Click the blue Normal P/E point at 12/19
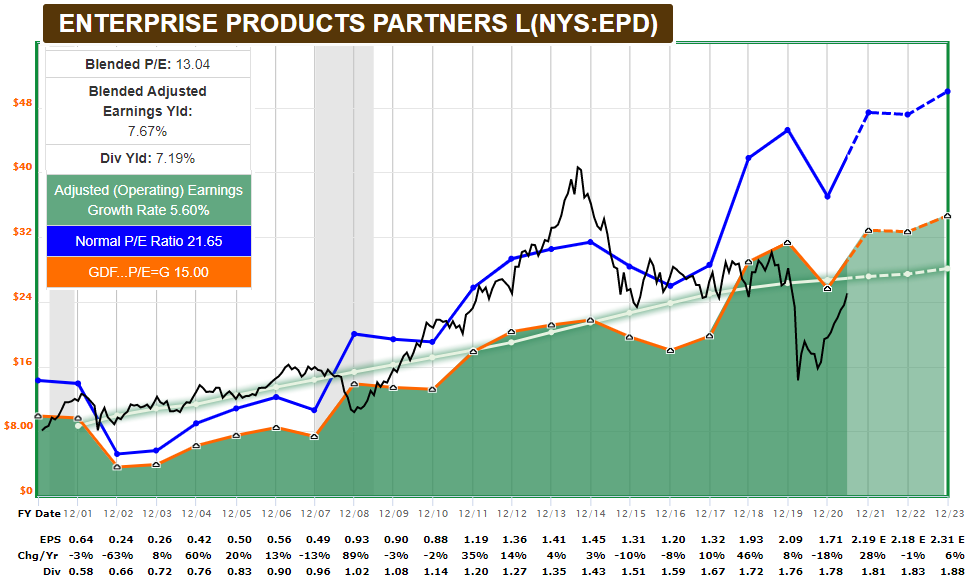Viewport: 970px width, 582px height. 788,130
